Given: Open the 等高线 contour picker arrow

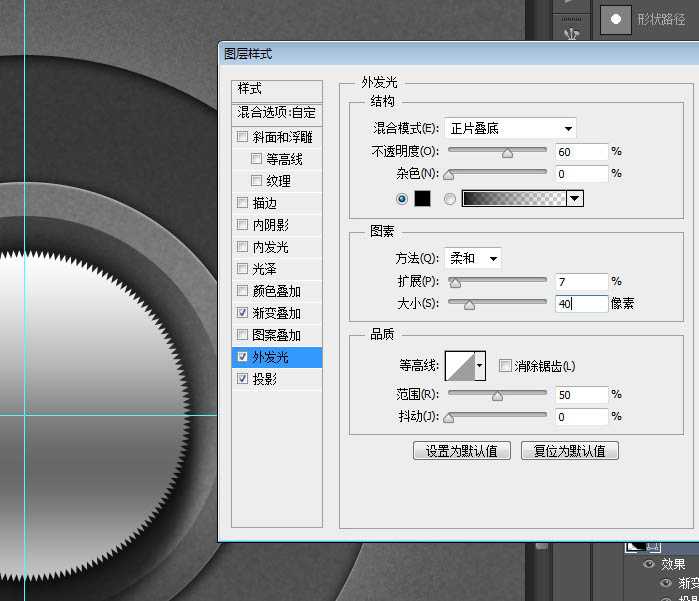Looking at the screenshot, I should coord(480,366).
